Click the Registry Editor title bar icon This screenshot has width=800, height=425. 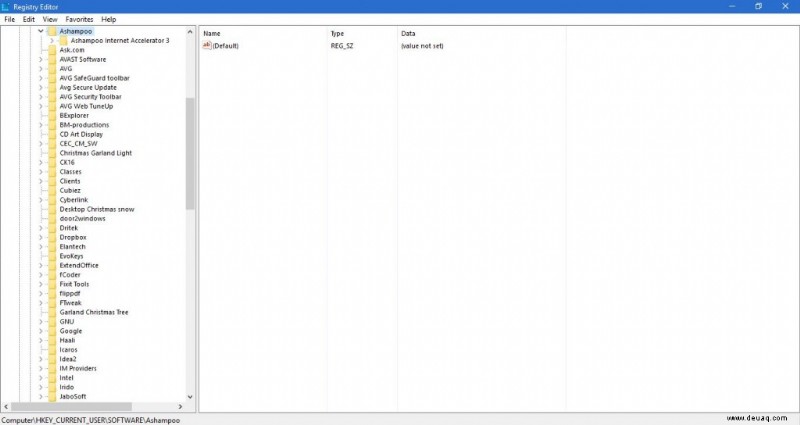6,7
